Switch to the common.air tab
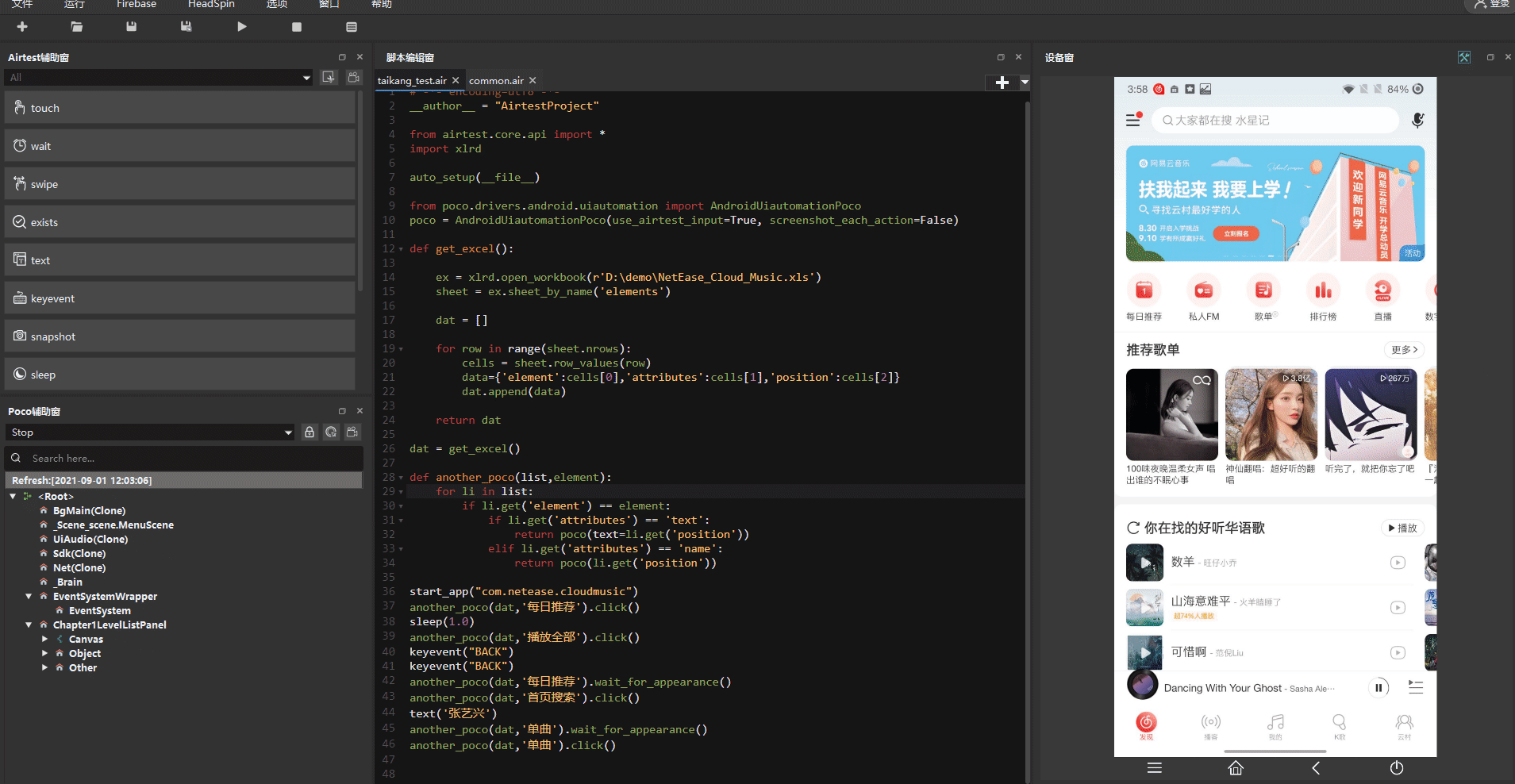The height and width of the screenshot is (784, 1515). 496,81
